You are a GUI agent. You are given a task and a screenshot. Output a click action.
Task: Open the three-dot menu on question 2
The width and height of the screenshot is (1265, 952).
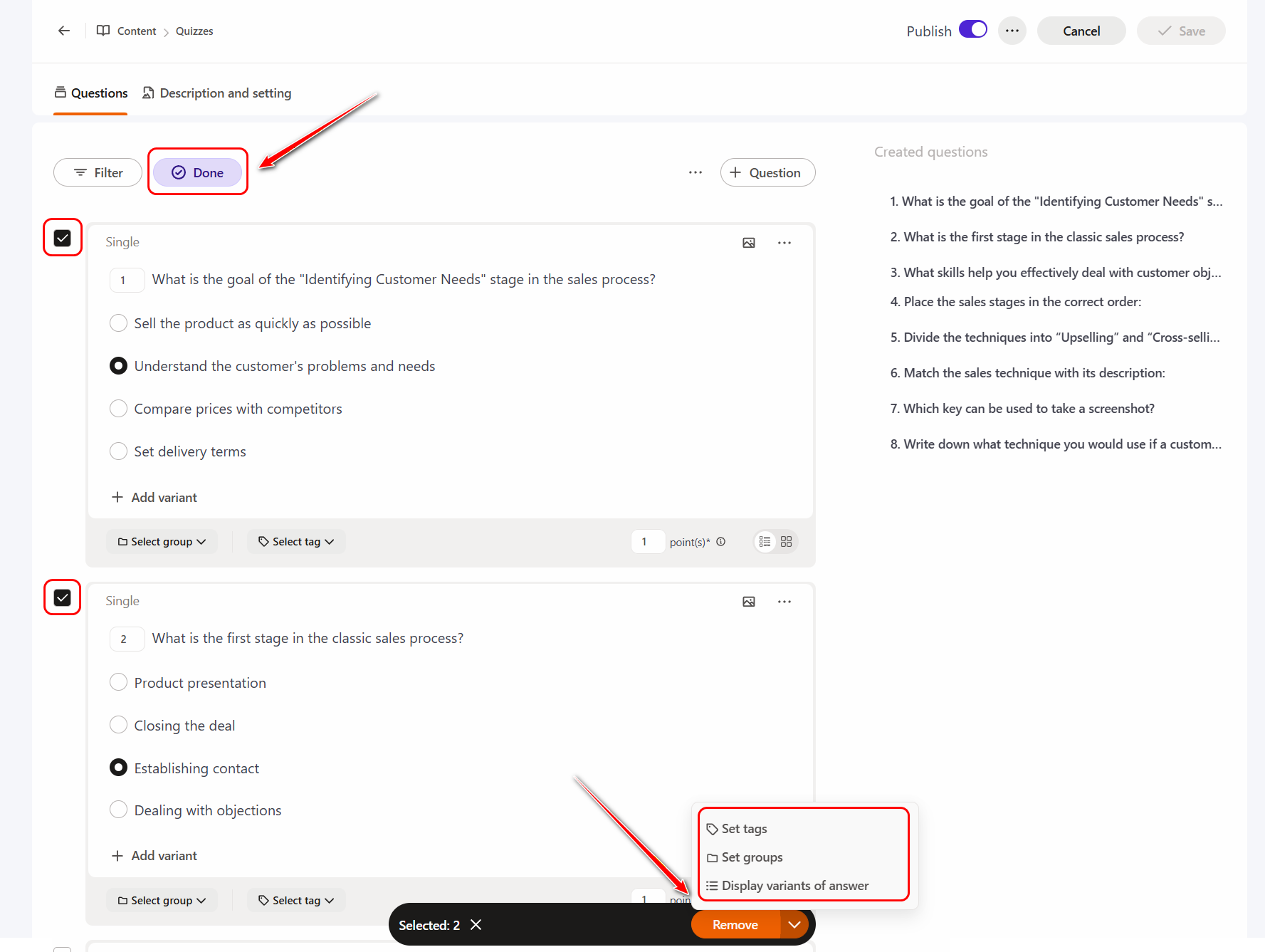click(x=784, y=602)
